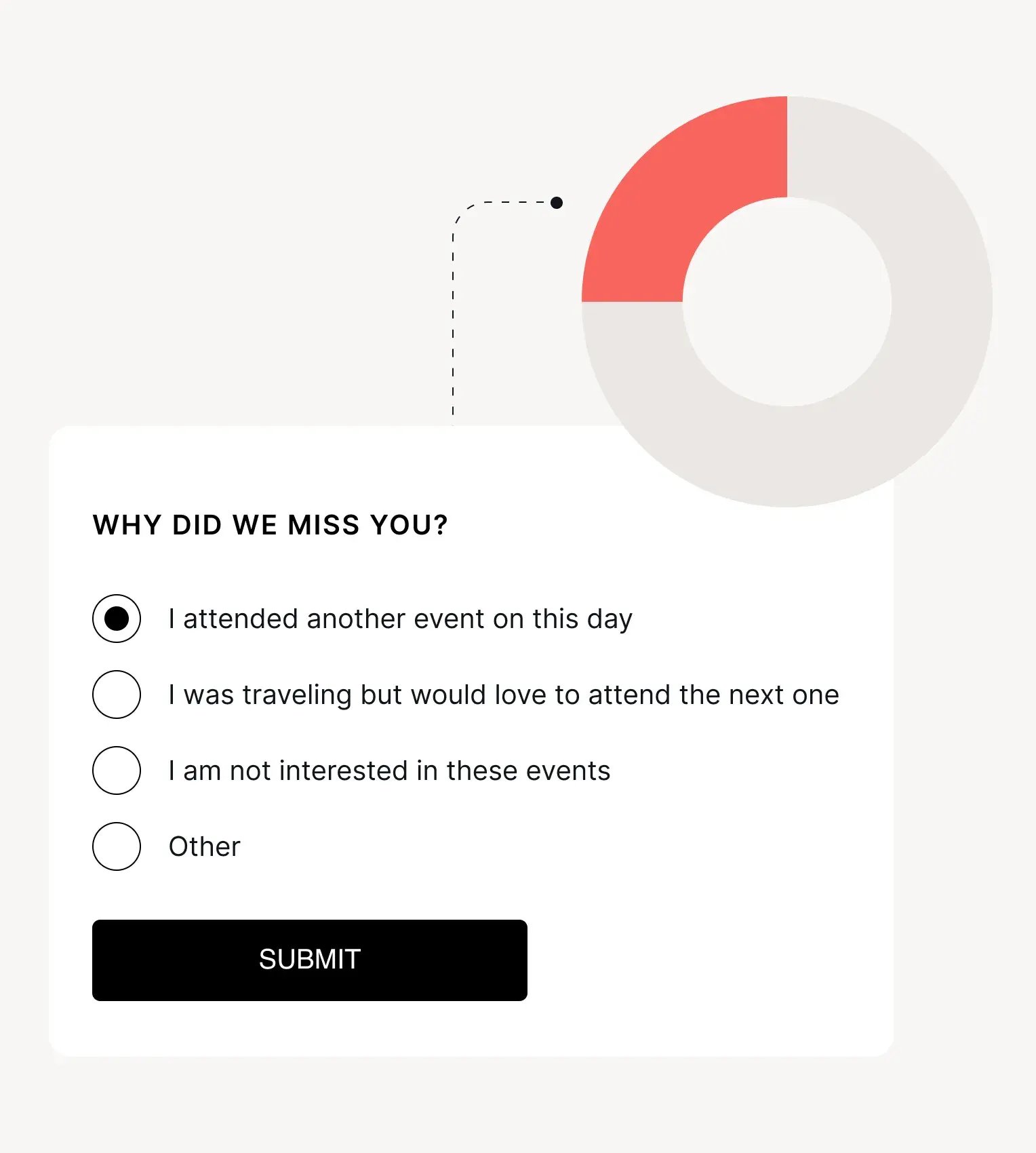1036x1153 pixels.
Task: Select the "I am not interested in these events" option
Action: (x=117, y=770)
